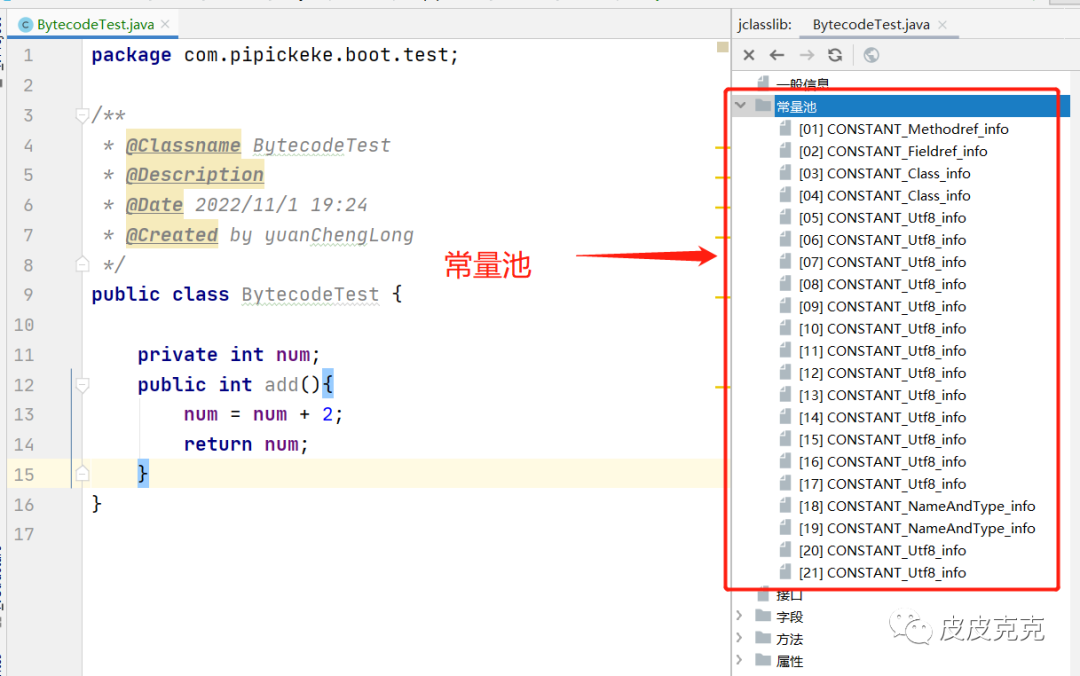The width and height of the screenshot is (1080, 676).
Task: Expand the 字段 tree node
Action: 739,616
